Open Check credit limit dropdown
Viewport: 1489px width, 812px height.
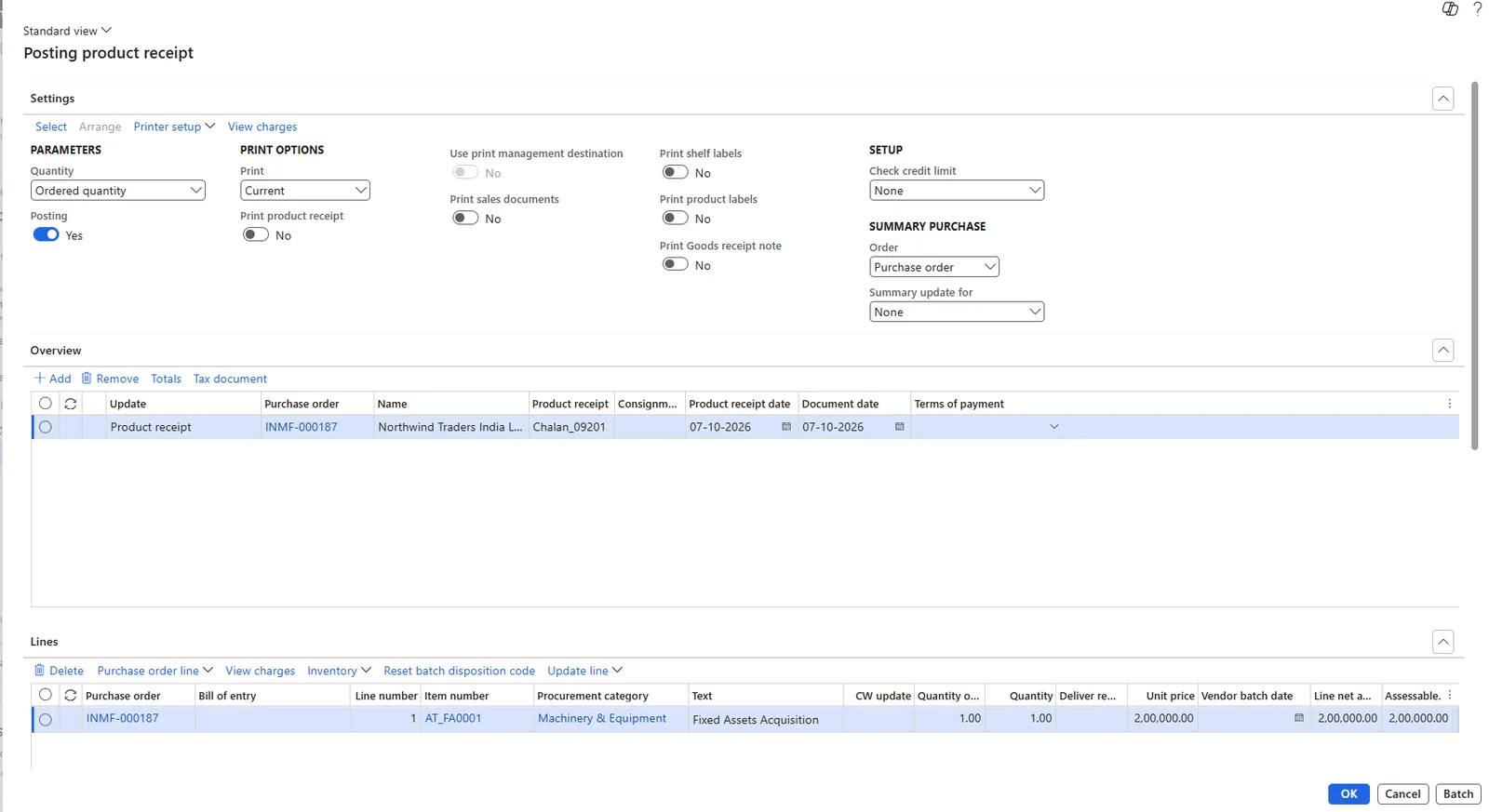point(957,191)
